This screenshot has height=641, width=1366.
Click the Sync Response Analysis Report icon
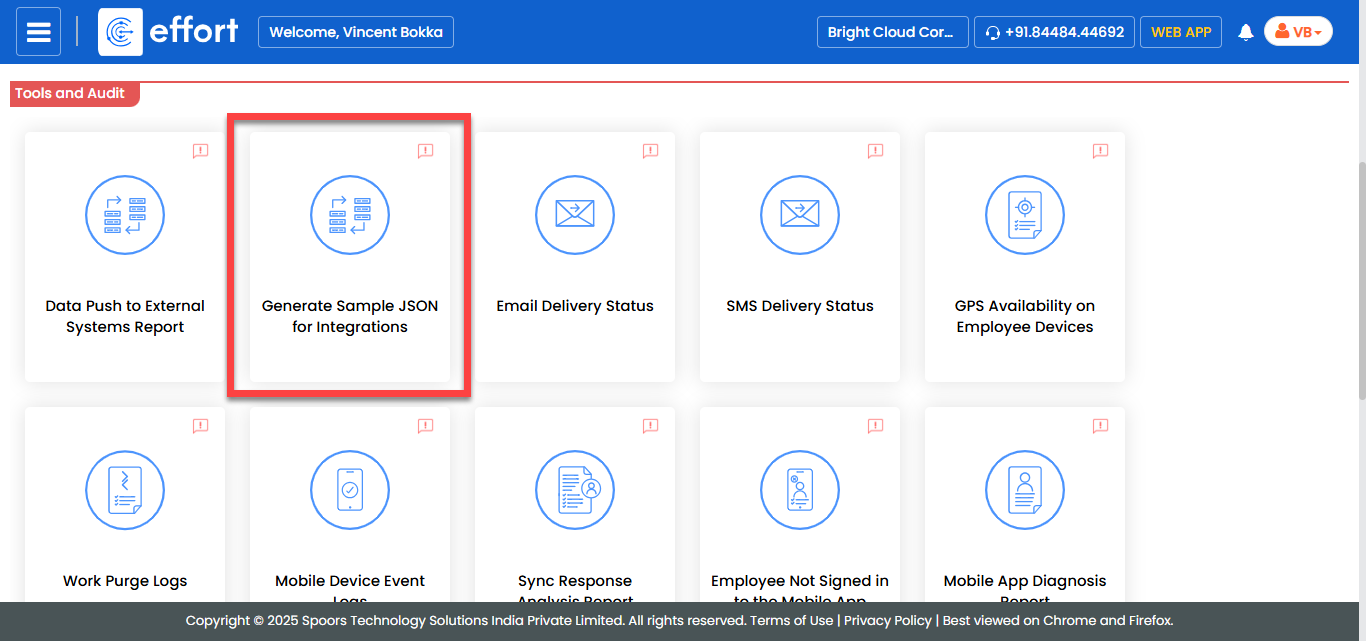575,489
